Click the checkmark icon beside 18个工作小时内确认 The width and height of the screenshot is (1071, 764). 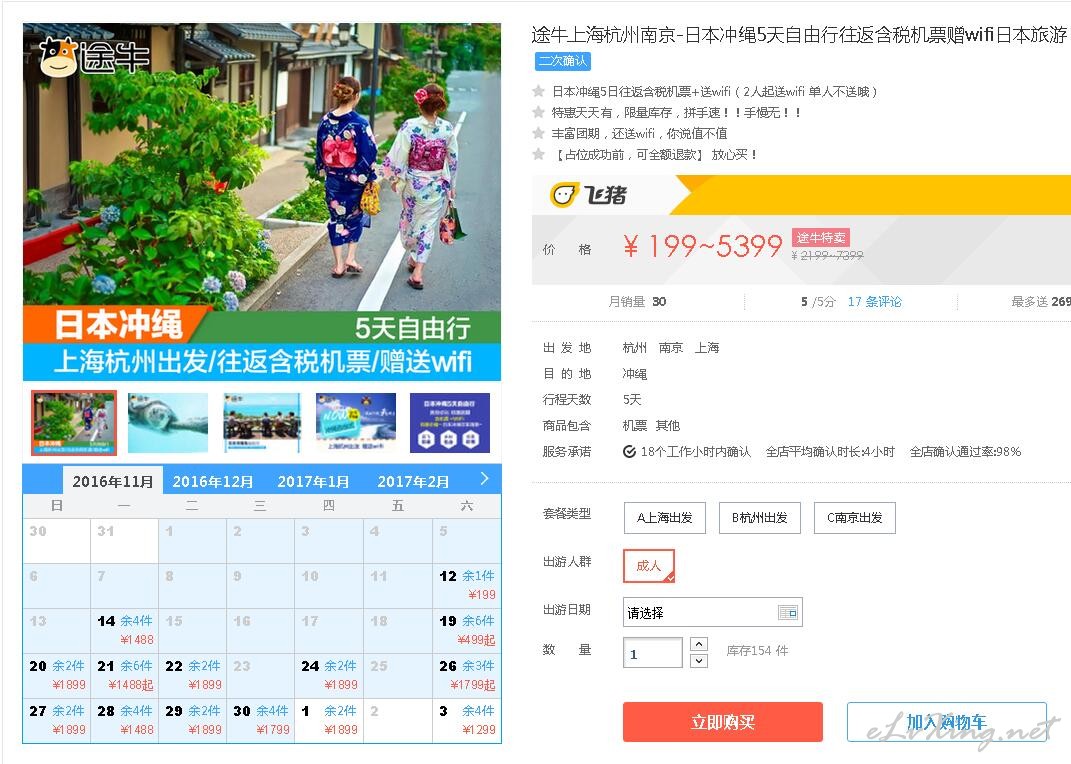(629, 451)
